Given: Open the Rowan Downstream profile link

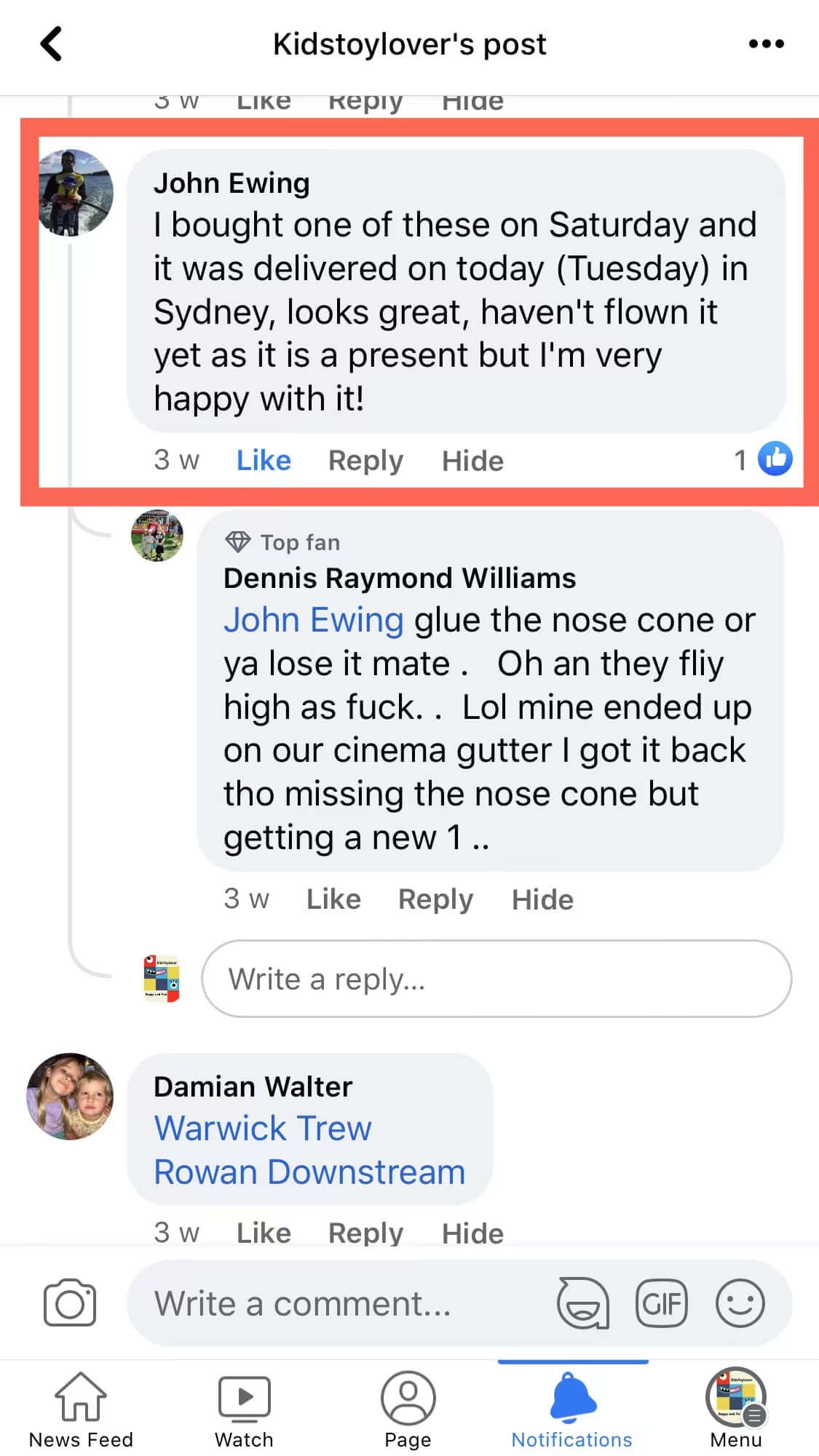Looking at the screenshot, I should coord(309,1172).
